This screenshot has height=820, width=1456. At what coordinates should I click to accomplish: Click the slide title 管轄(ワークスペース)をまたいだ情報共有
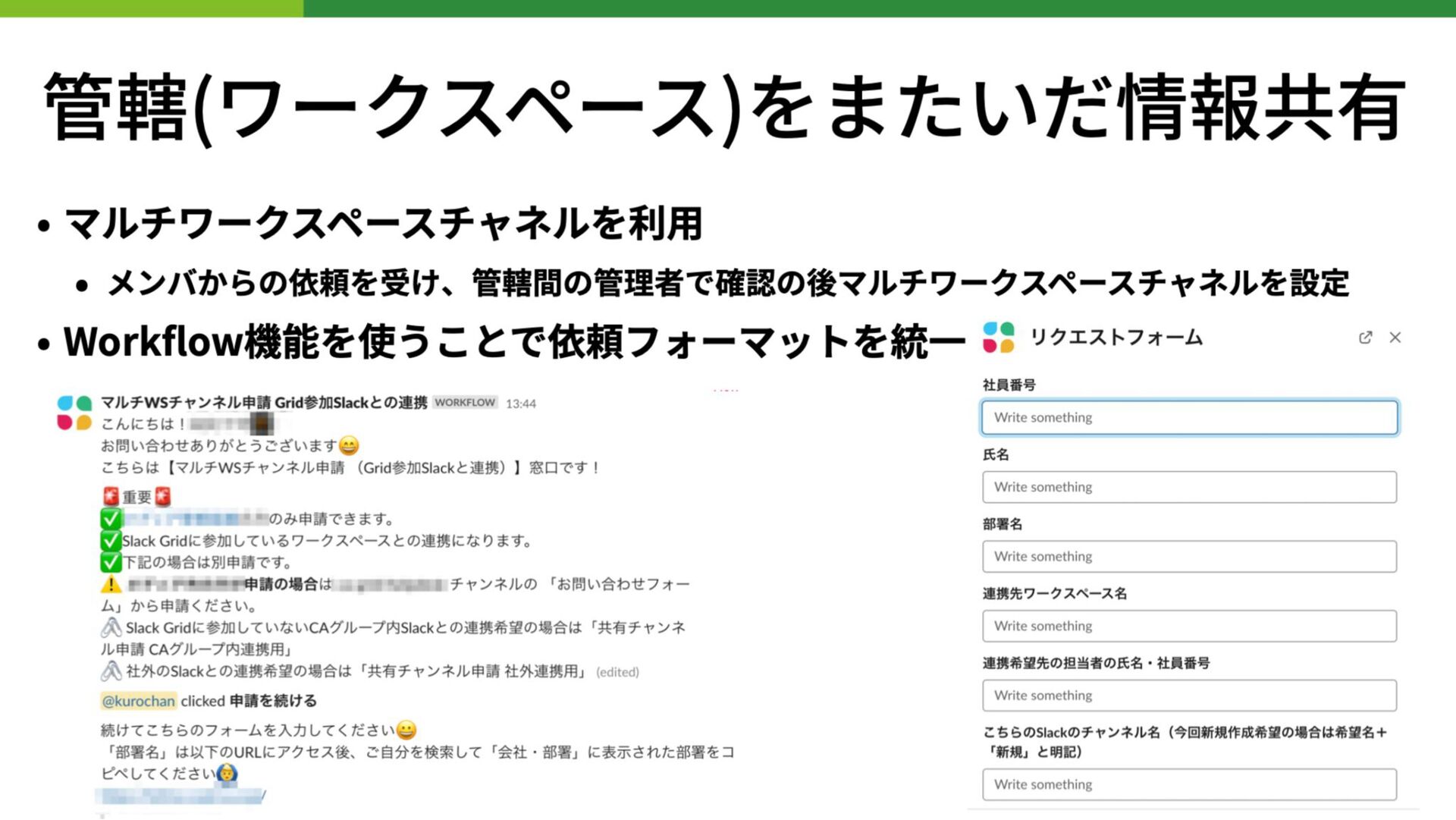pos(726,107)
